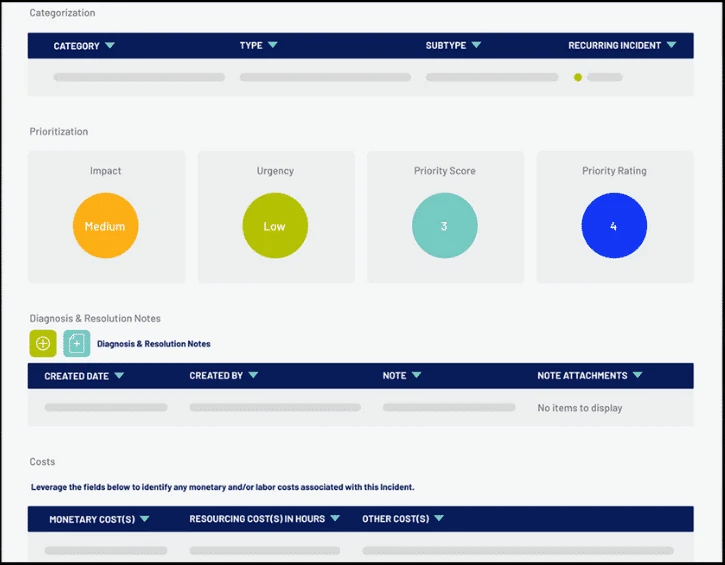725x565 pixels.
Task: Click the NOTE ATTACHMENTS column header
Action: (x=582, y=375)
